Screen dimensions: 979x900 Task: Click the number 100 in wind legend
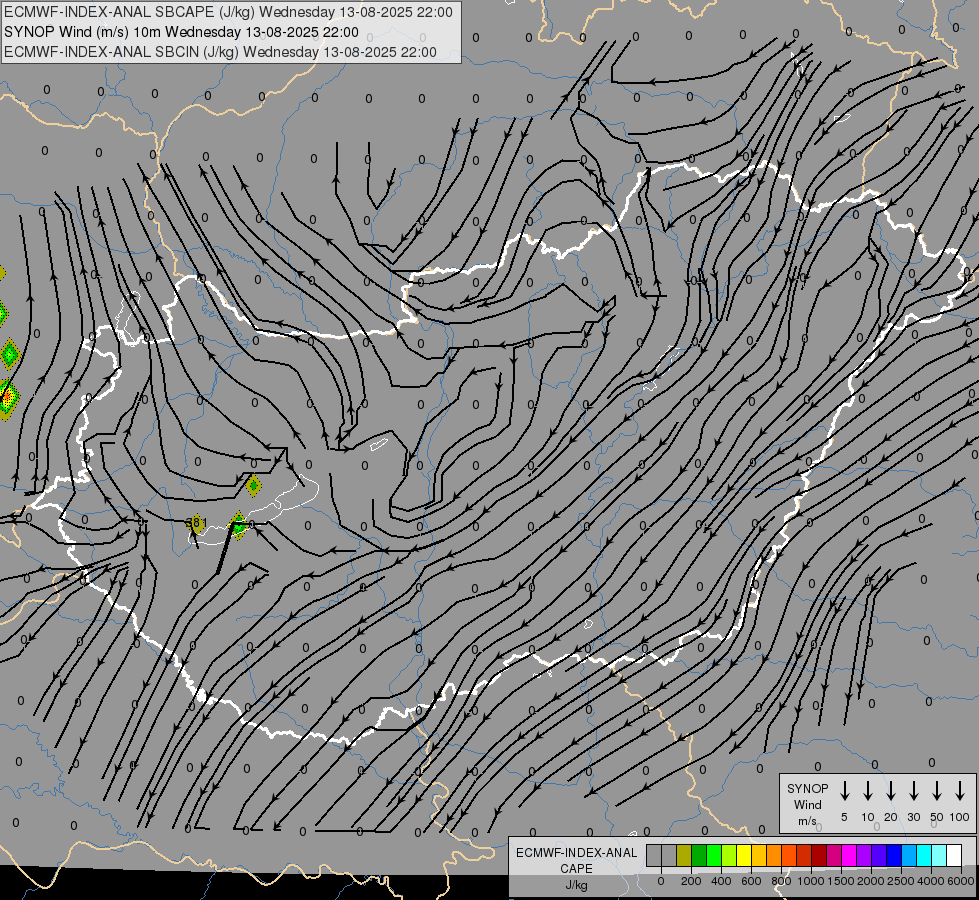pyautogui.click(x=960, y=817)
